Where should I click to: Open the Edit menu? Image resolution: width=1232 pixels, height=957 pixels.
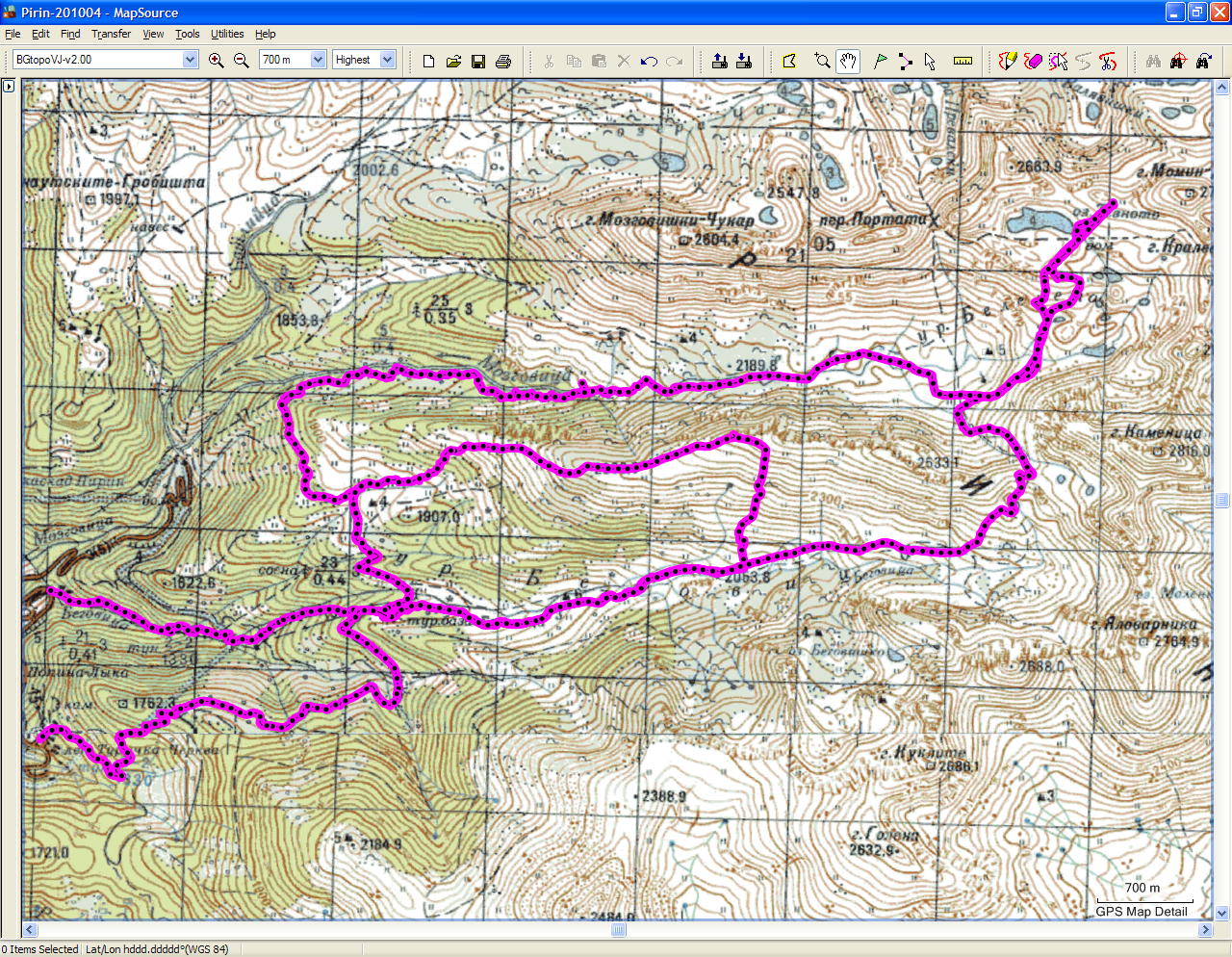click(40, 34)
